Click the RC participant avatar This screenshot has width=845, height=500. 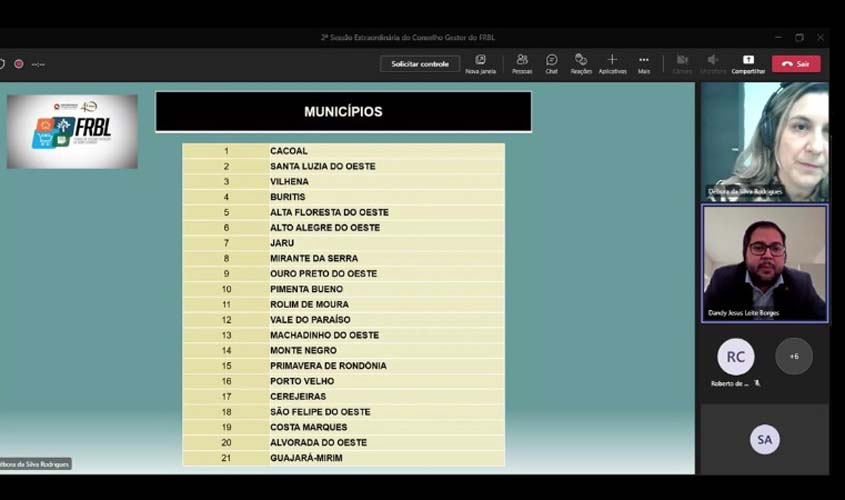pos(736,357)
